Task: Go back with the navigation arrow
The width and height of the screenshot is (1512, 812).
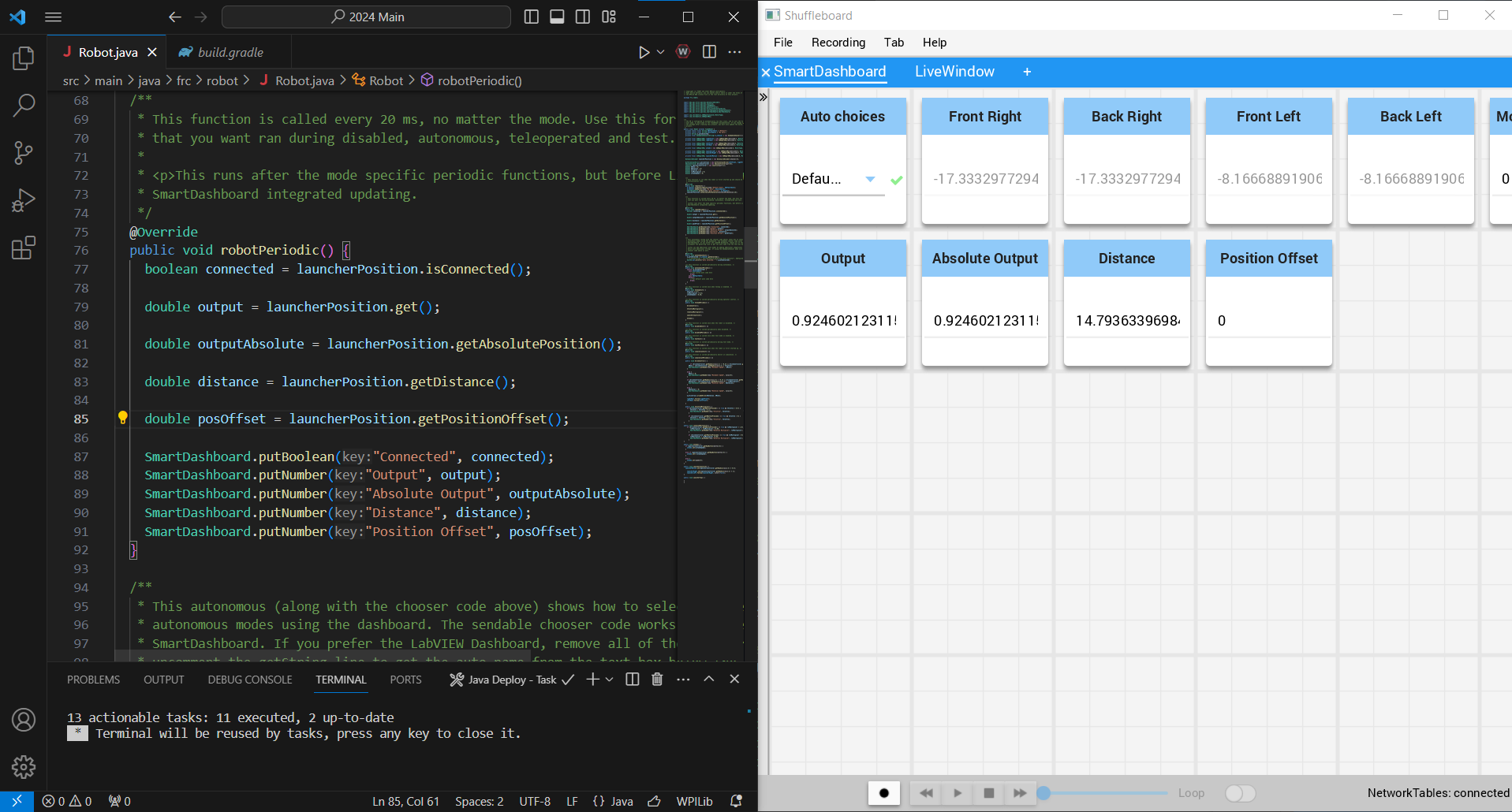Action: click(174, 17)
